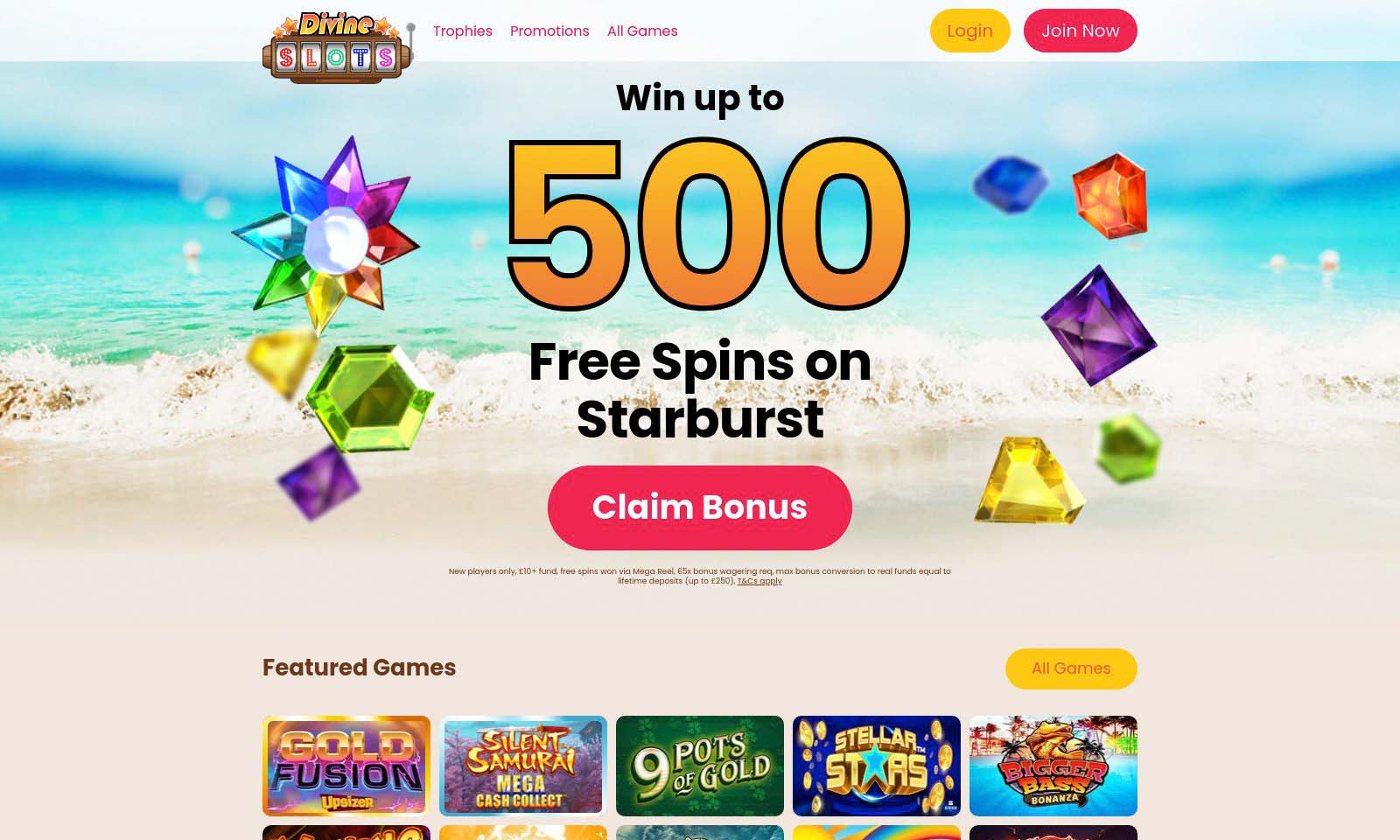Click the big 500 headline number

tap(709, 225)
